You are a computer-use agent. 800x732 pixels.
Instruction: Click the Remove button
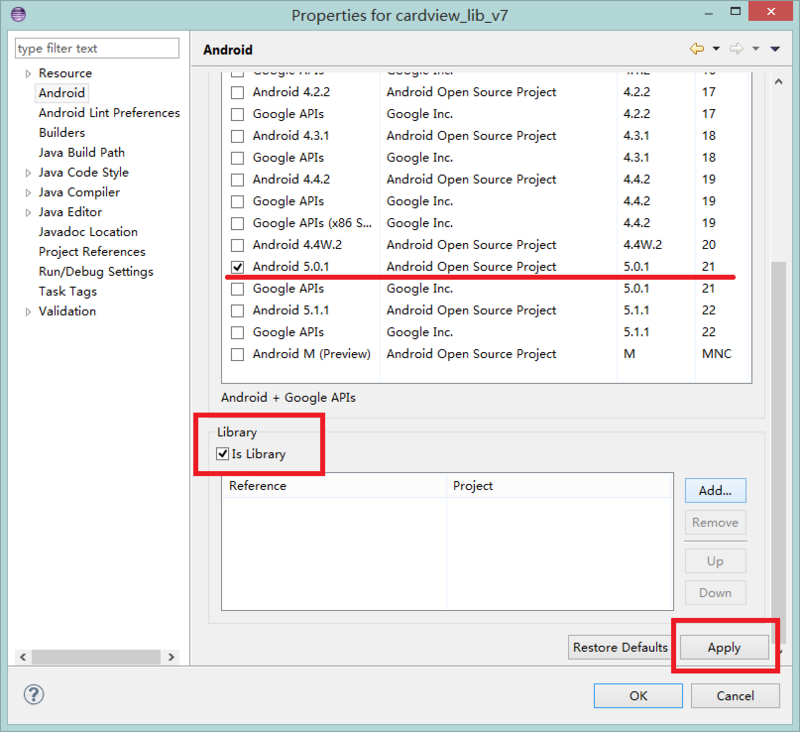[715, 522]
